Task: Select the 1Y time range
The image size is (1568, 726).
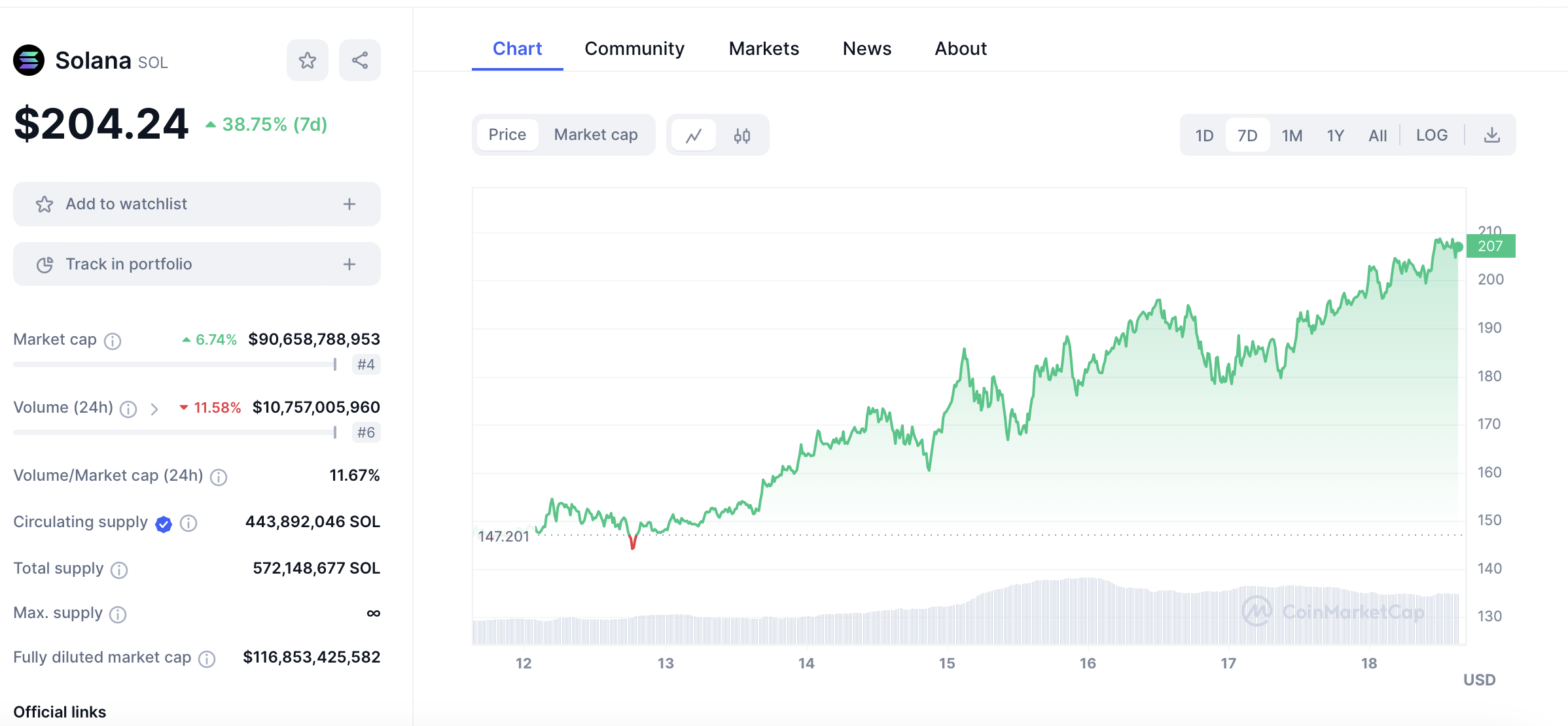Action: tap(1335, 135)
